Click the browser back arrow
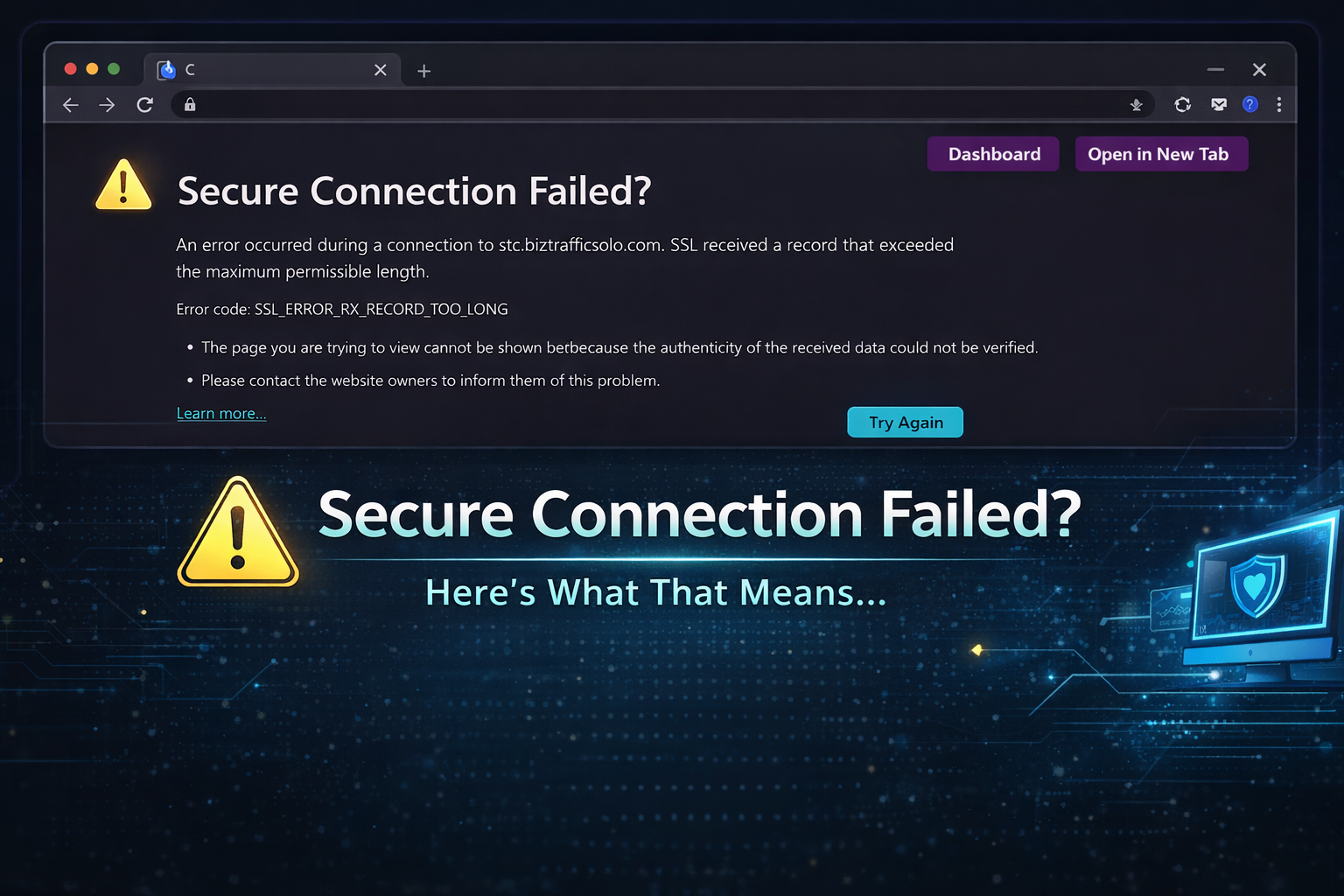Viewport: 1344px width, 896px height. pyautogui.click(x=71, y=105)
